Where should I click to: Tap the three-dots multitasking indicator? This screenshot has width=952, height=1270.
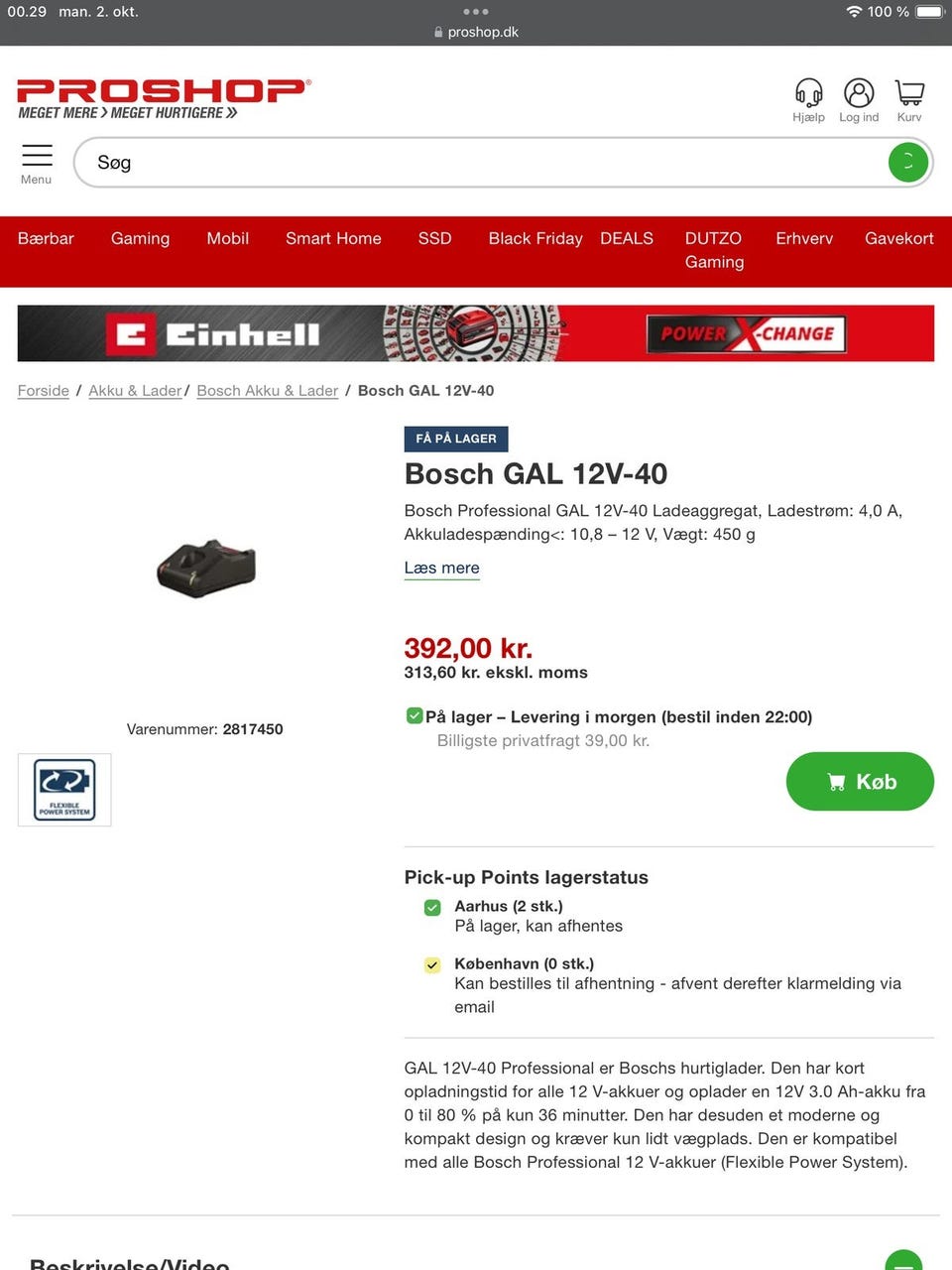[x=476, y=12]
